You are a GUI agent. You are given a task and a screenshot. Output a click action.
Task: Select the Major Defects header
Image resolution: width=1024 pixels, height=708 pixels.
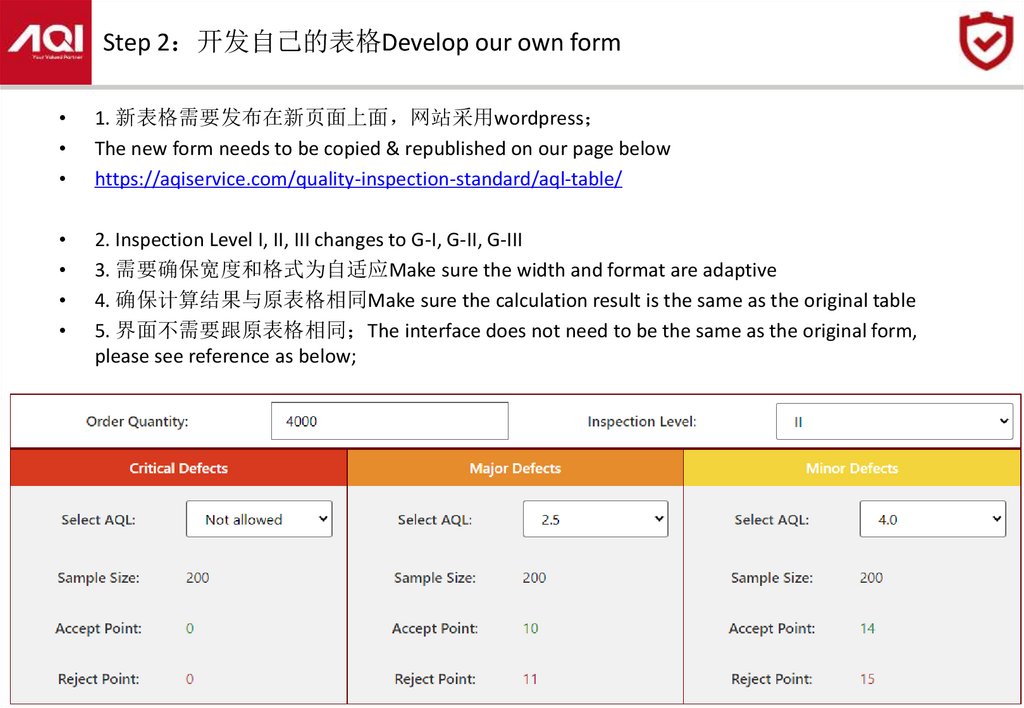pos(515,468)
